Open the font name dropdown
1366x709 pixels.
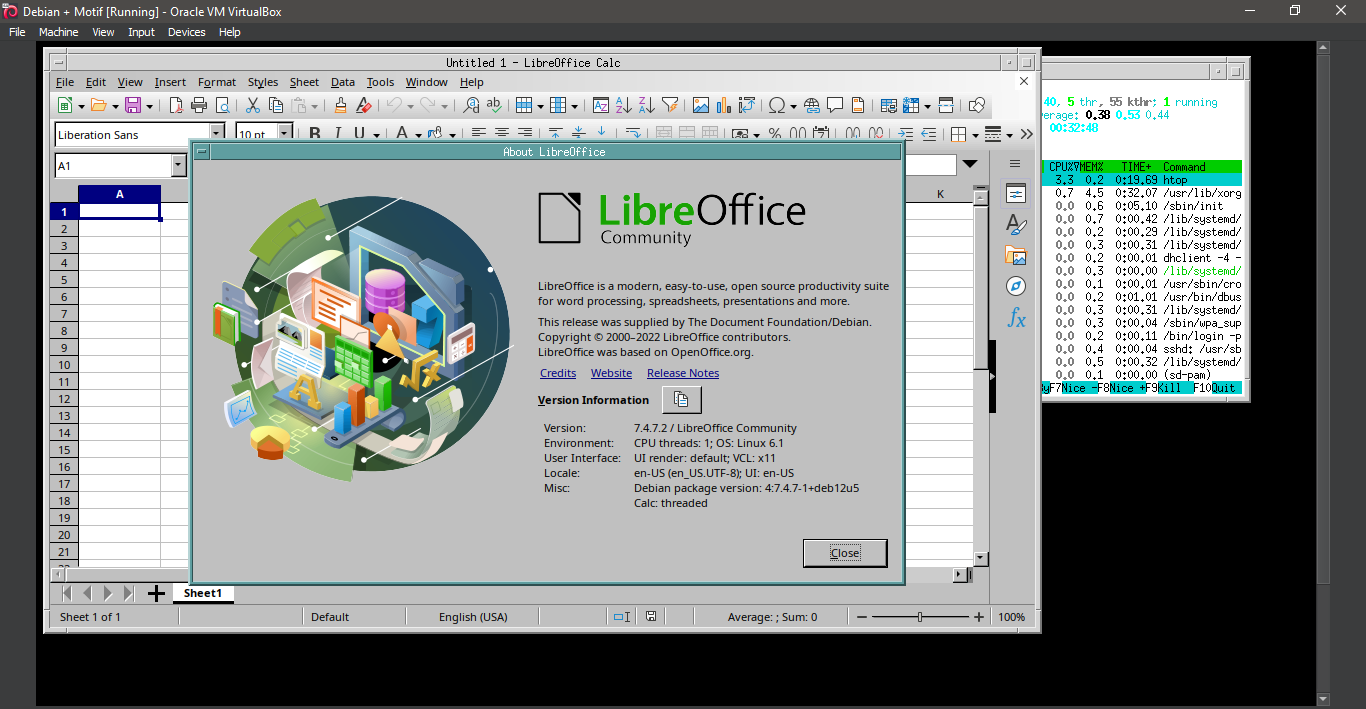[218, 134]
